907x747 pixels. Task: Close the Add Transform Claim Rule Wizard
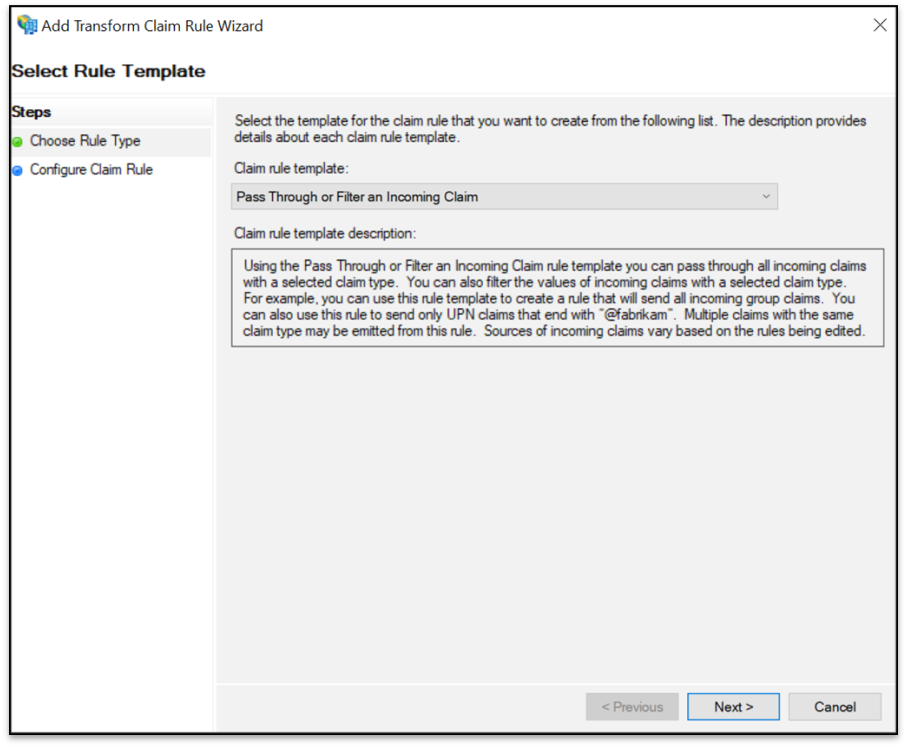[879, 25]
